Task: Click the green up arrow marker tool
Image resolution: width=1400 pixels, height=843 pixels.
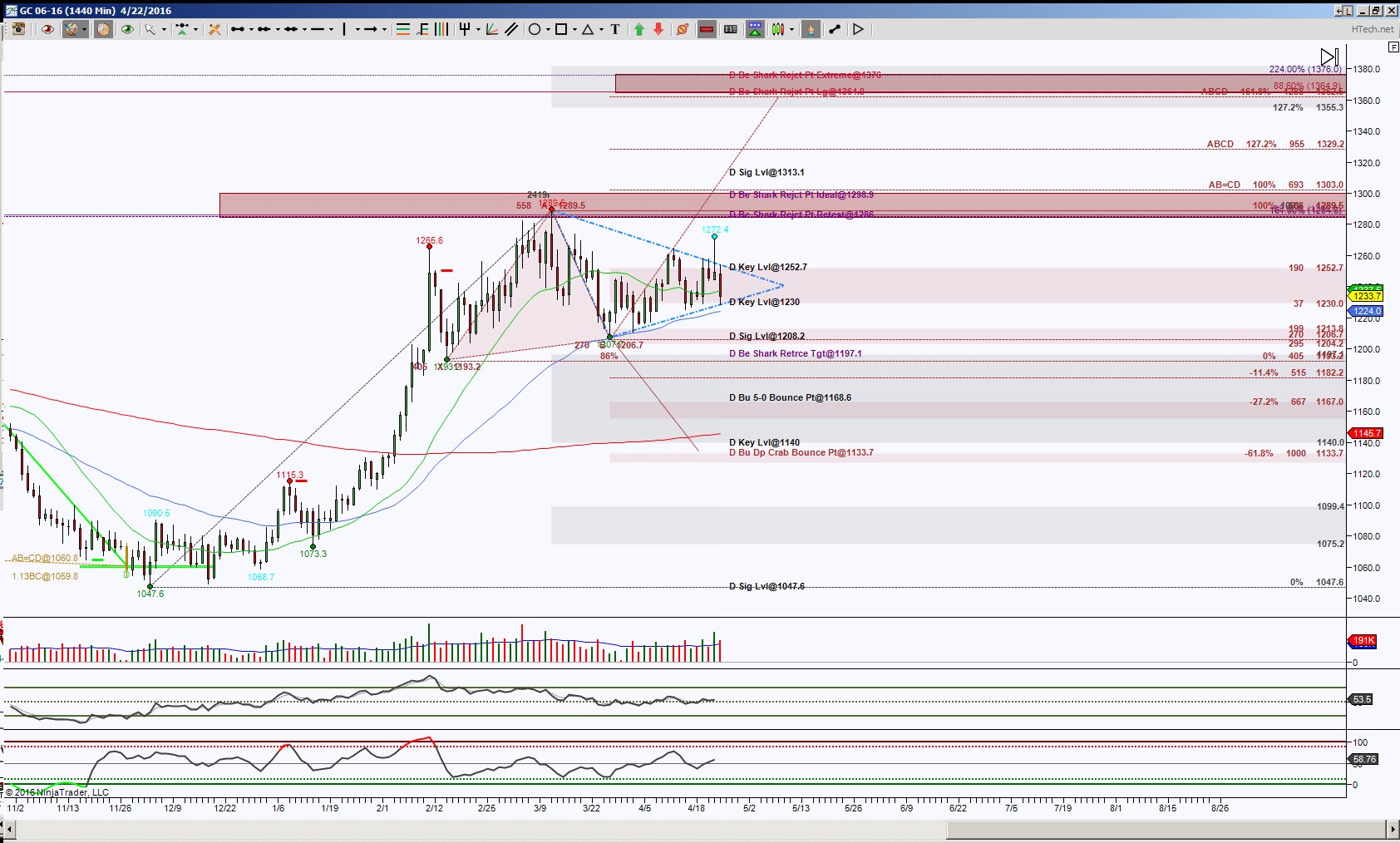Action: [x=639, y=29]
